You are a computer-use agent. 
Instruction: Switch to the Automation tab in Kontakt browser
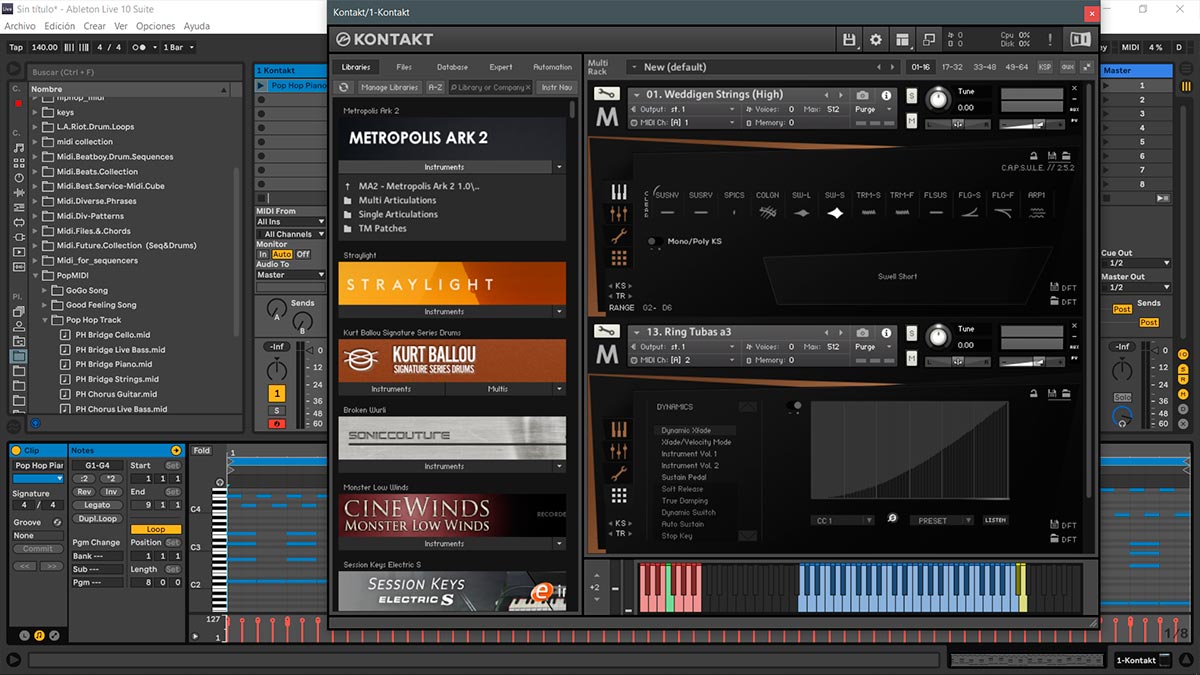pos(552,67)
